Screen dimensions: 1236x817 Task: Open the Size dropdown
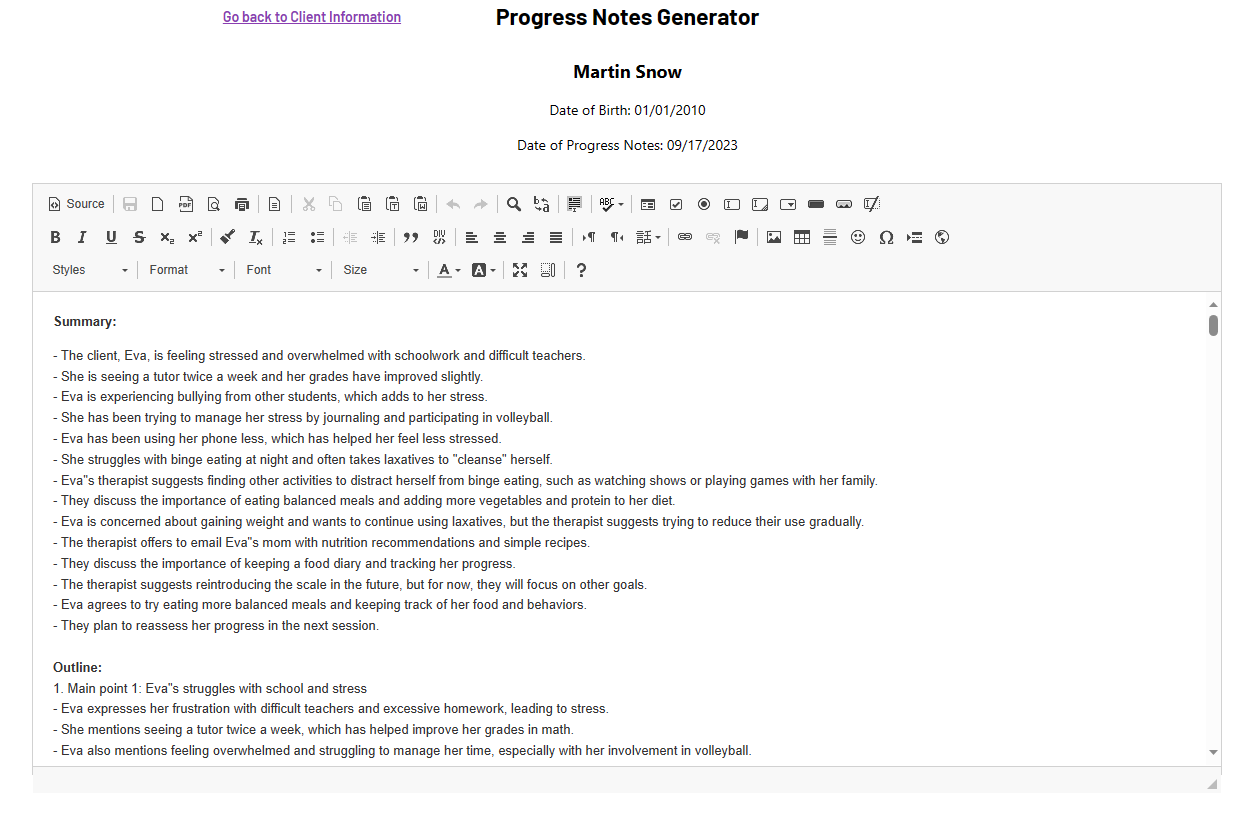pyautogui.click(x=381, y=270)
